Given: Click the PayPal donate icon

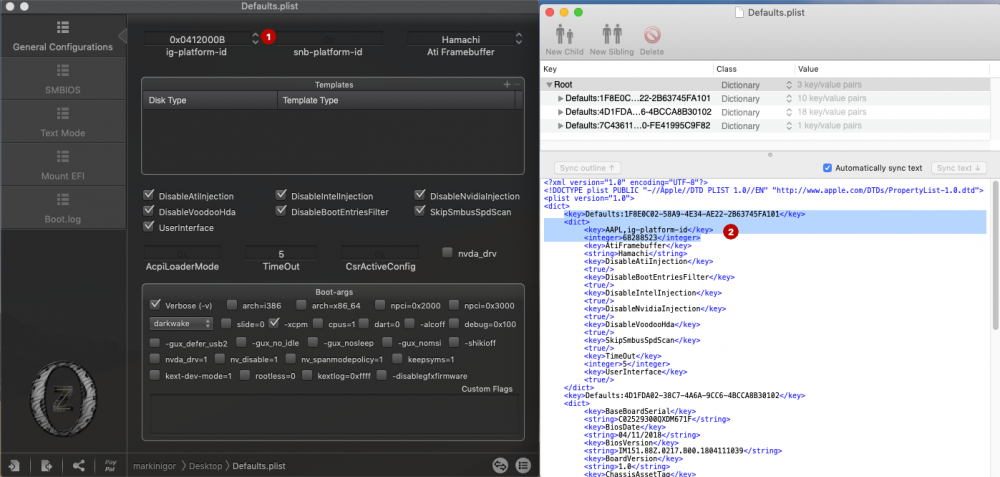Looking at the screenshot, I should (110, 466).
